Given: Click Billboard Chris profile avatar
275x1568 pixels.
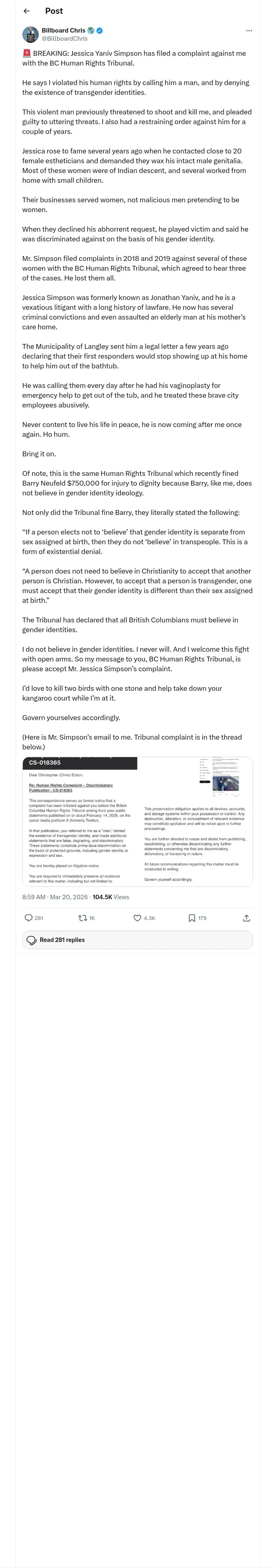Looking at the screenshot, I should click(31, 34).
